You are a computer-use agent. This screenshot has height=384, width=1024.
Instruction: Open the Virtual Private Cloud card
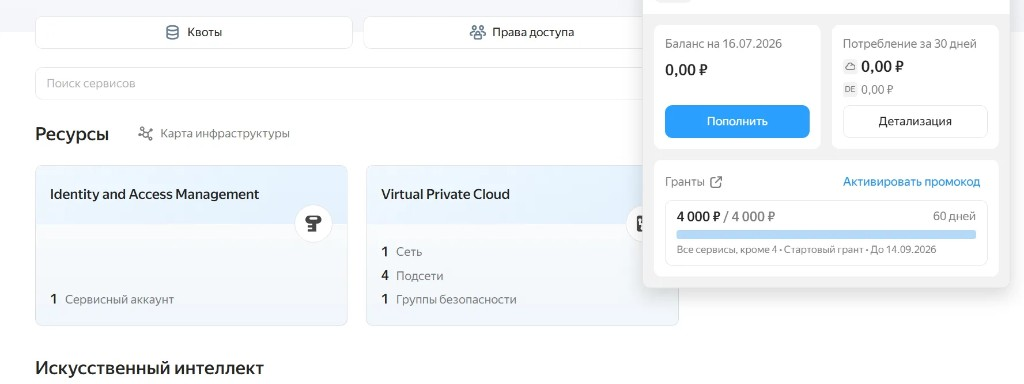[x=522, y=245]
